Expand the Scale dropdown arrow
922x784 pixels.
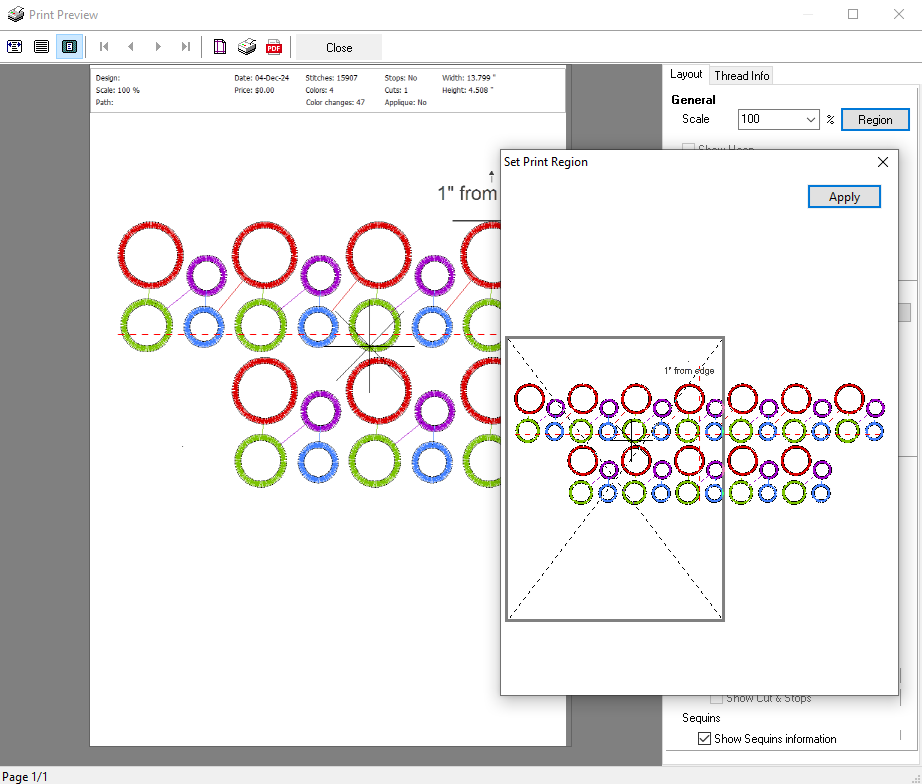[810, 120]
